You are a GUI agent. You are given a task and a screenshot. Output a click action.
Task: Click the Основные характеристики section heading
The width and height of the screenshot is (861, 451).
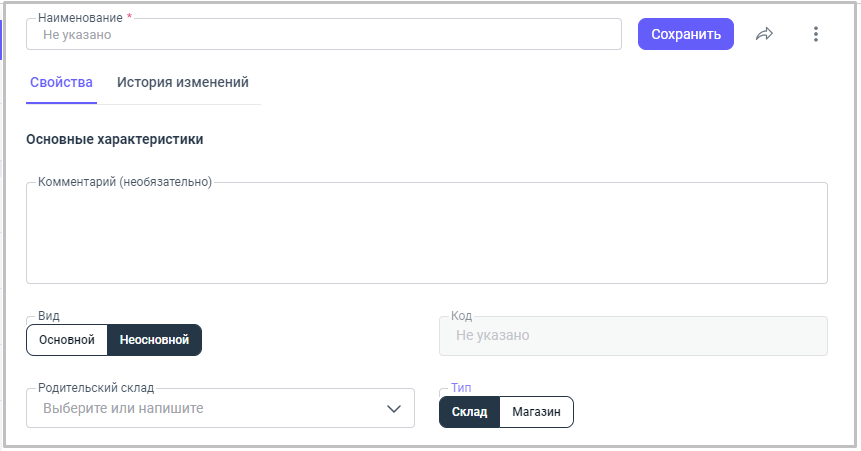[x=115, y=140]
